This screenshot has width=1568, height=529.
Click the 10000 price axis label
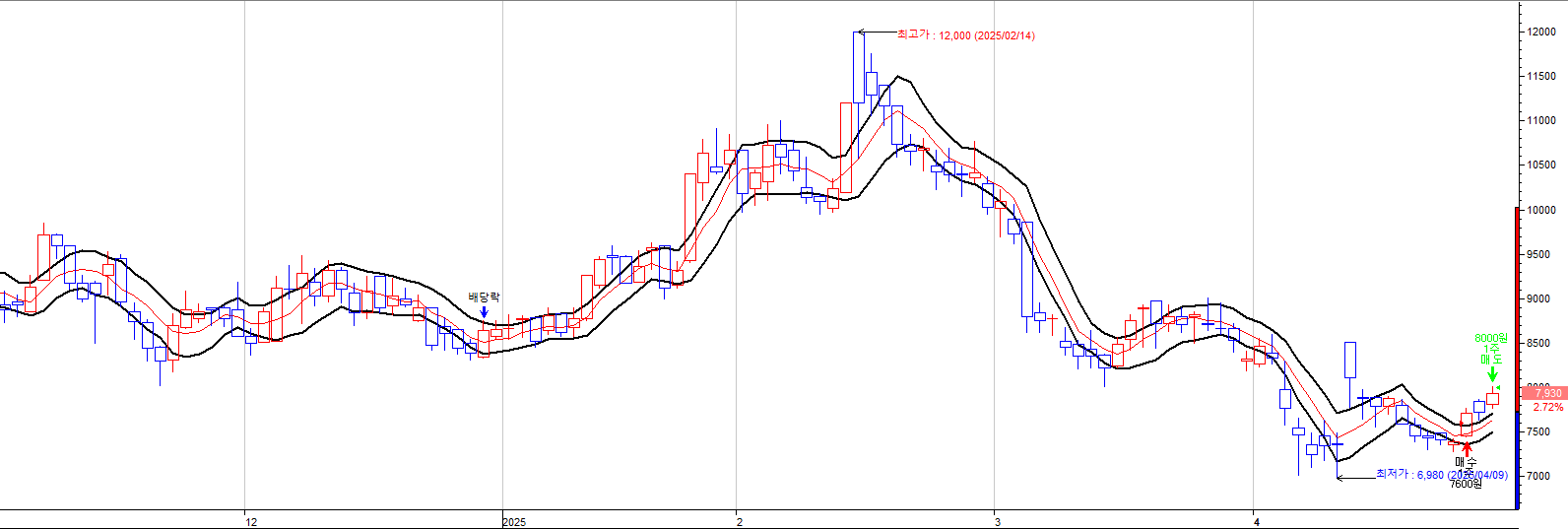[x=1541, y=210]
